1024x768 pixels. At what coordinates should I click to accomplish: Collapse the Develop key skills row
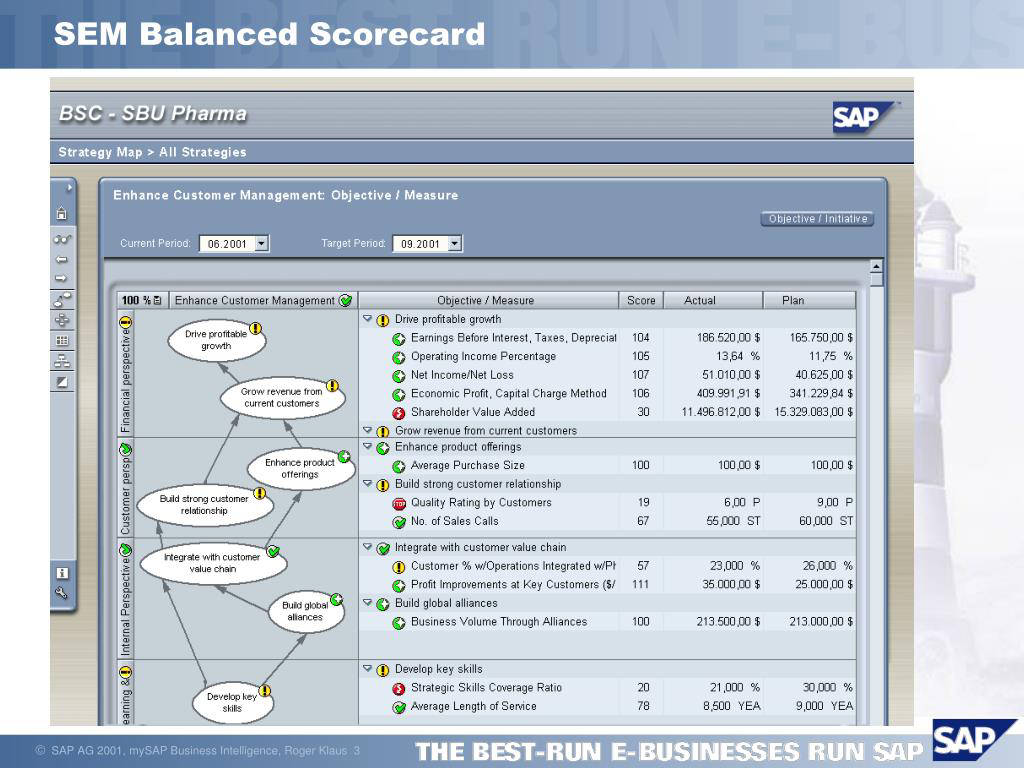click(367, 668)
